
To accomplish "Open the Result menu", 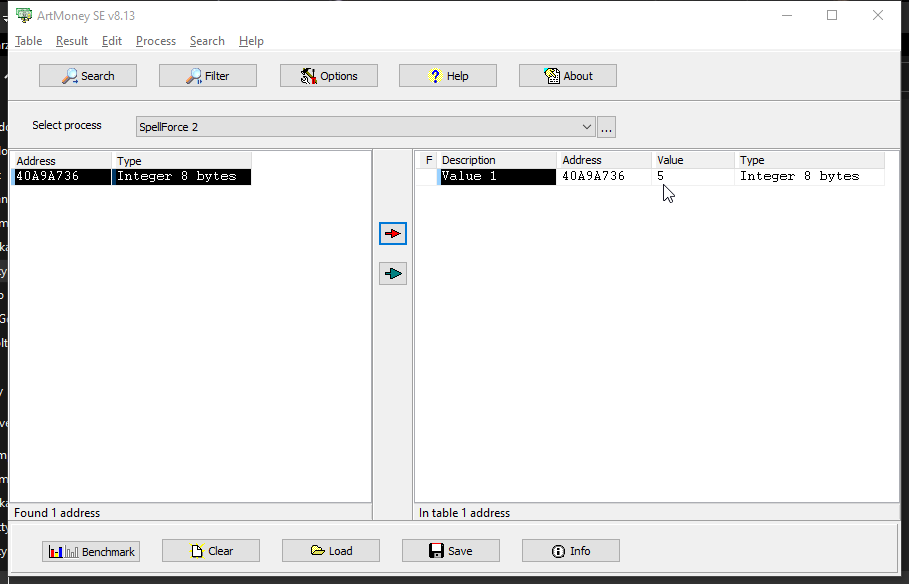I will pos(72,41).
